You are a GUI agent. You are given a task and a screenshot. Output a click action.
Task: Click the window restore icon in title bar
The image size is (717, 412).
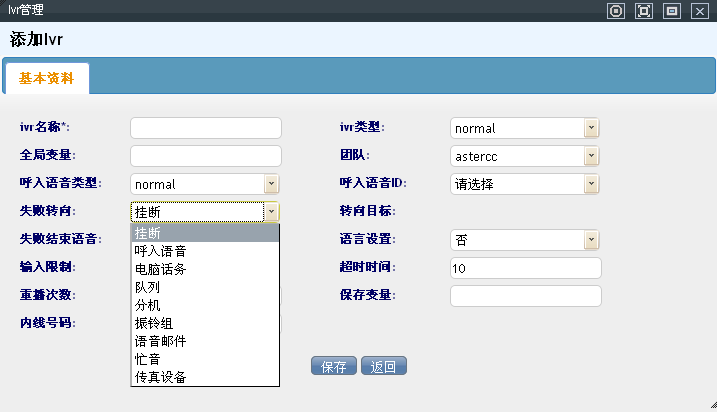tap(672, 11)
